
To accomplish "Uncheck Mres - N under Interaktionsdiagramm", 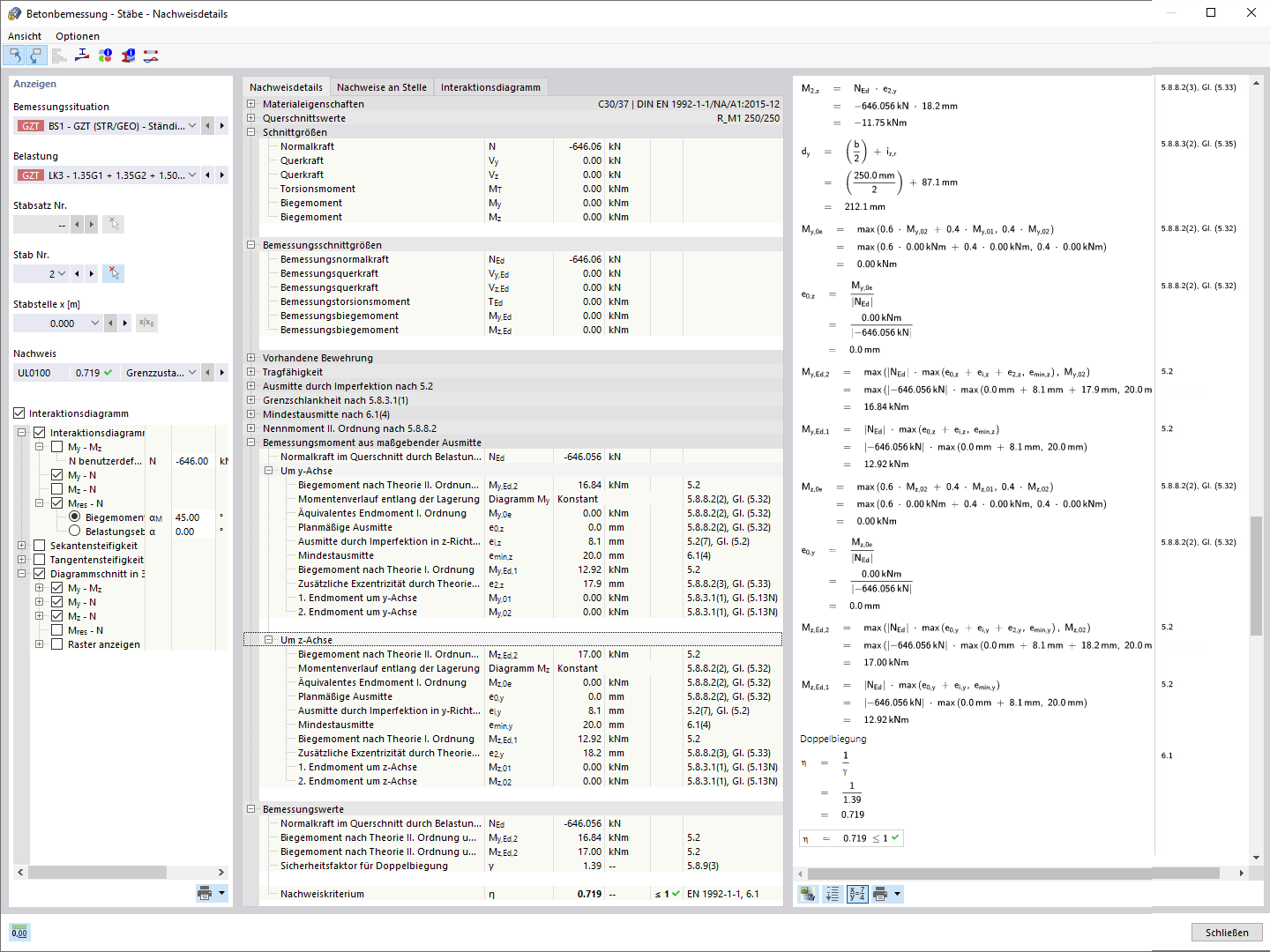I will (56, 503).
